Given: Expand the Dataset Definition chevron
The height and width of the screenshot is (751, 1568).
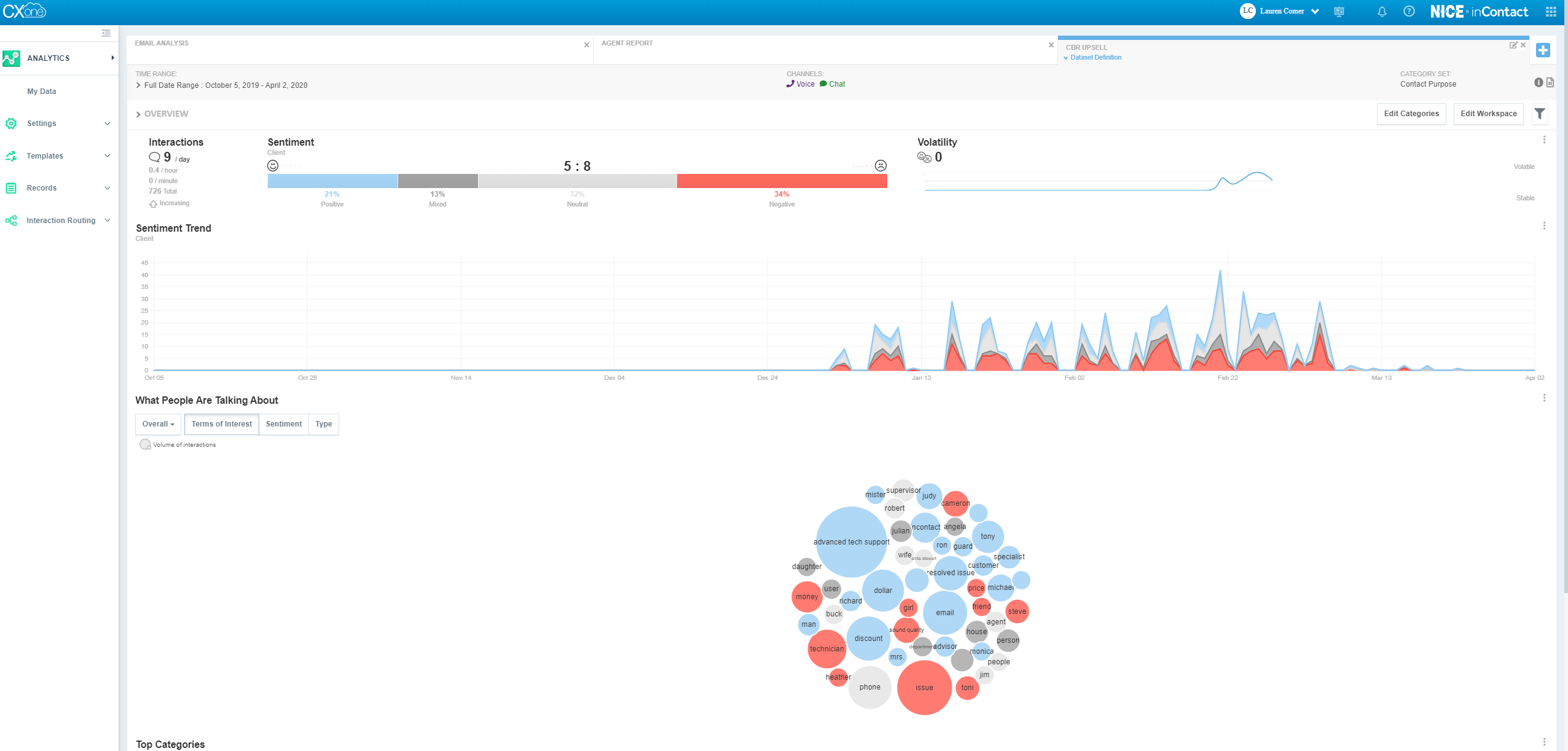Looking at the screenshot, I should 1066,58.
